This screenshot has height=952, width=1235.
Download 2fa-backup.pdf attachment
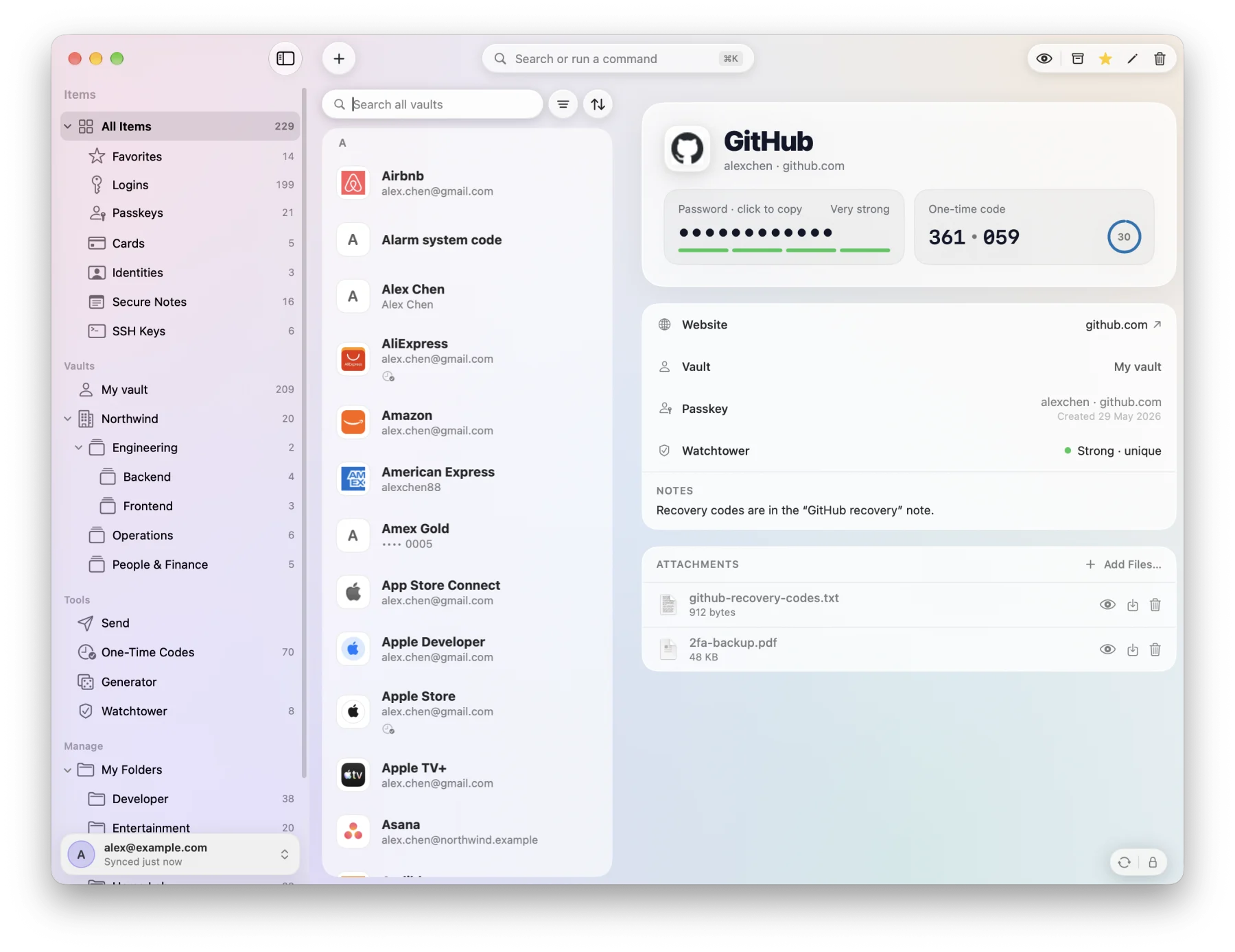point(1133,649)
